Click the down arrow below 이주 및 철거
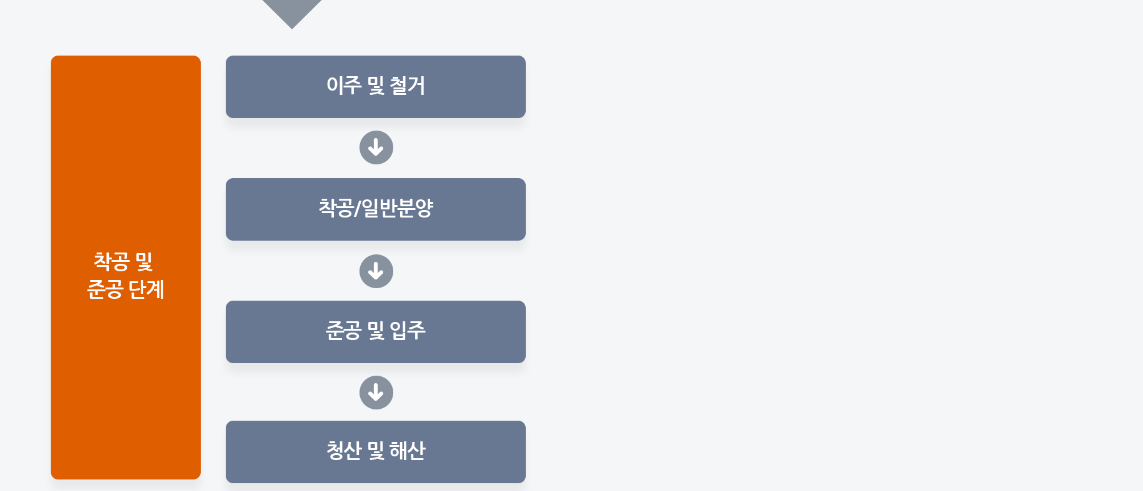Screen dimensions: 1143x491 click(x=376, y=148)
